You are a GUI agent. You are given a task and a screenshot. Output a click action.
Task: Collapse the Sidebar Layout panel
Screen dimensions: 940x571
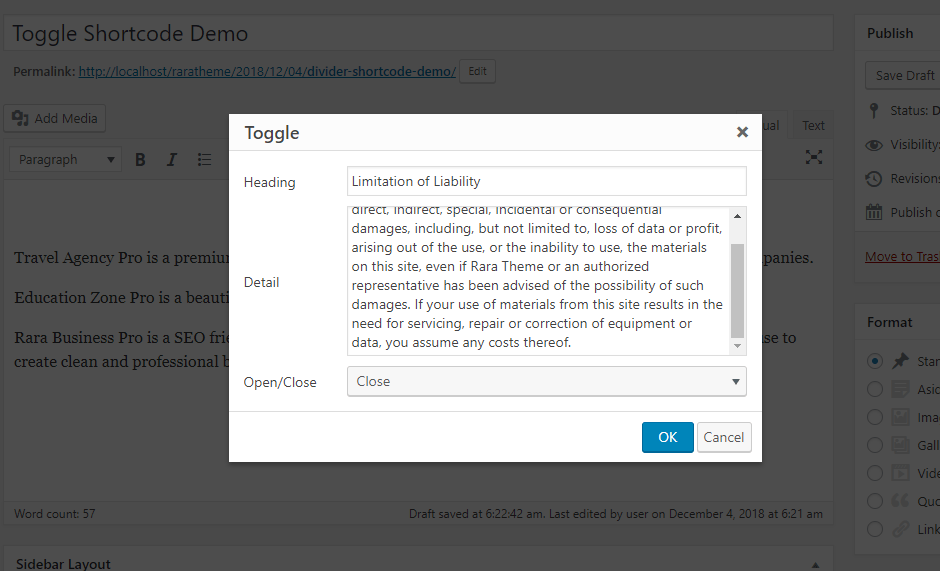point(815,565)
